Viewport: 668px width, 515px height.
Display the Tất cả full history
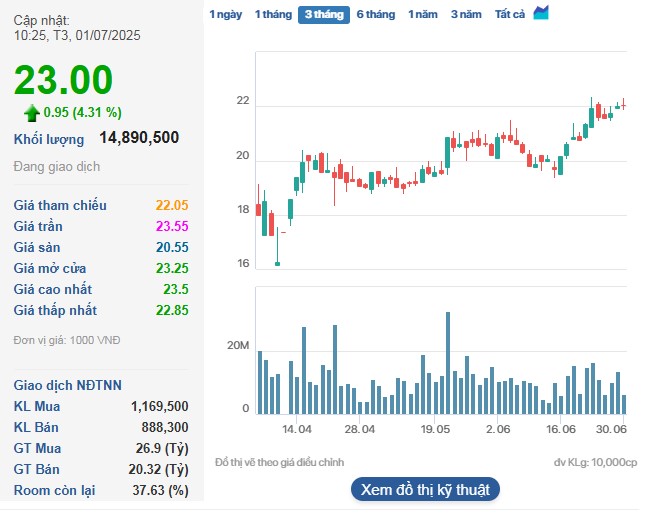tap(510, 15)
